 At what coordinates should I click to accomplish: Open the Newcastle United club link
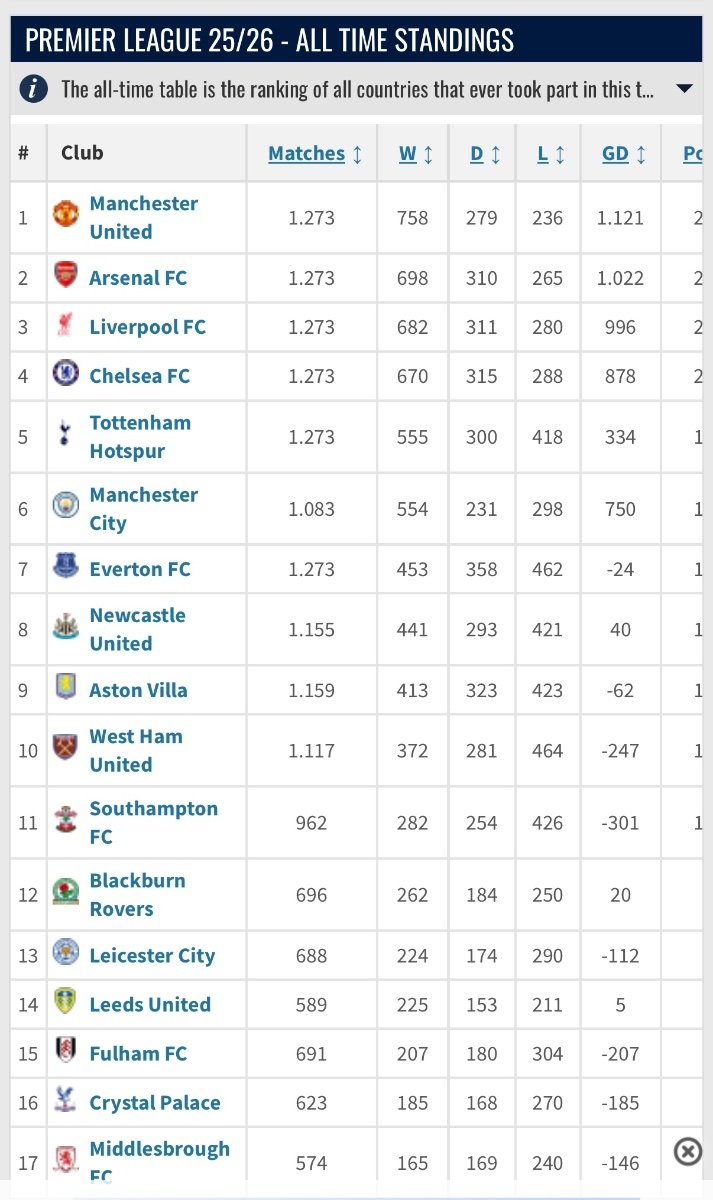[x=137, y=629]
